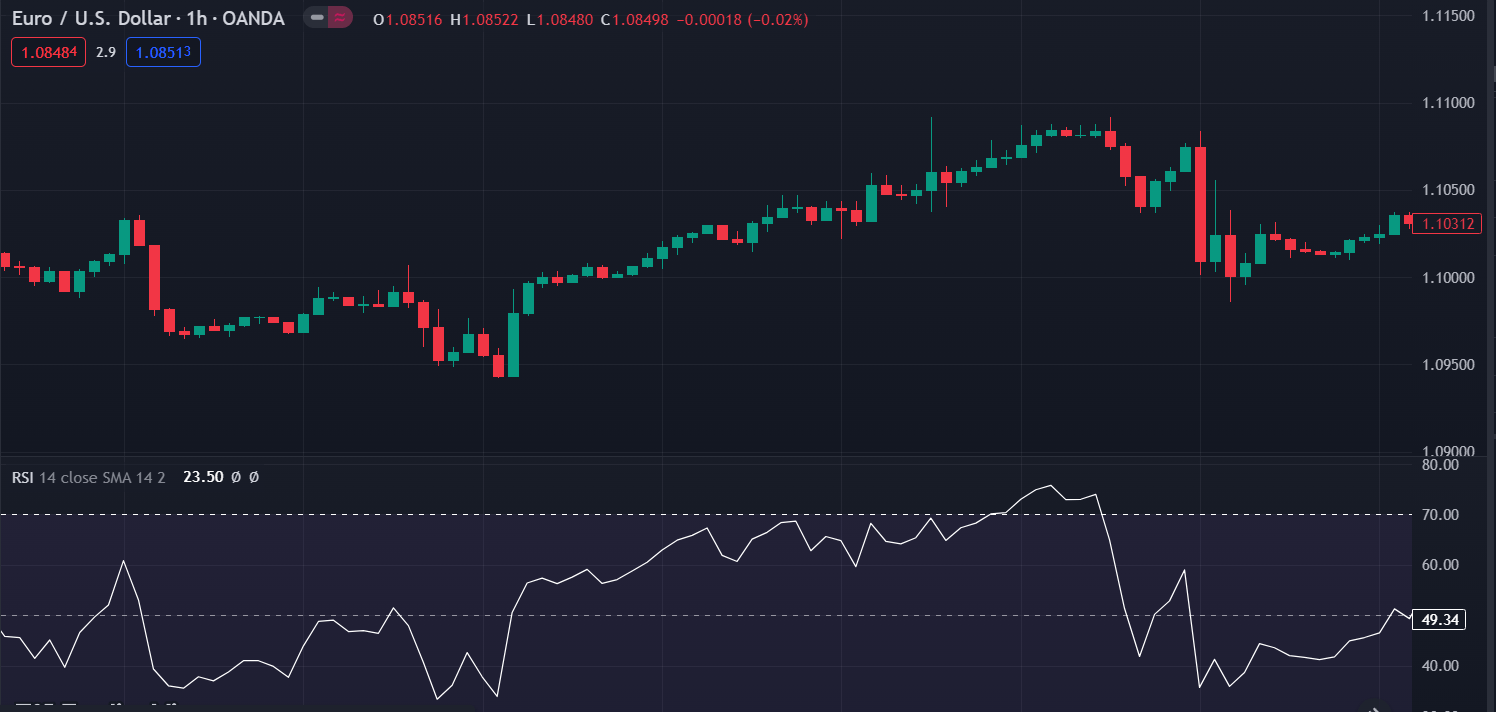Click the blue buy price 1.08513 button

163,52
